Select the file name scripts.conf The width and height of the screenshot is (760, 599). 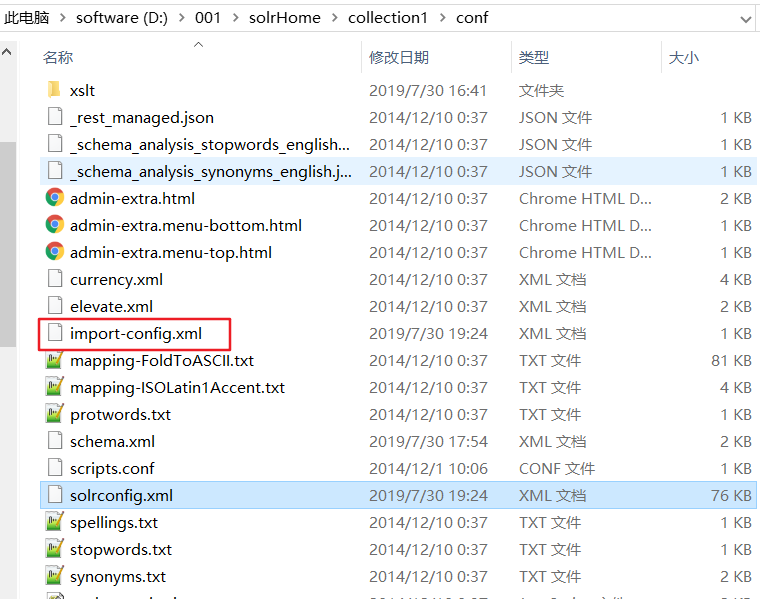[112, 468]
